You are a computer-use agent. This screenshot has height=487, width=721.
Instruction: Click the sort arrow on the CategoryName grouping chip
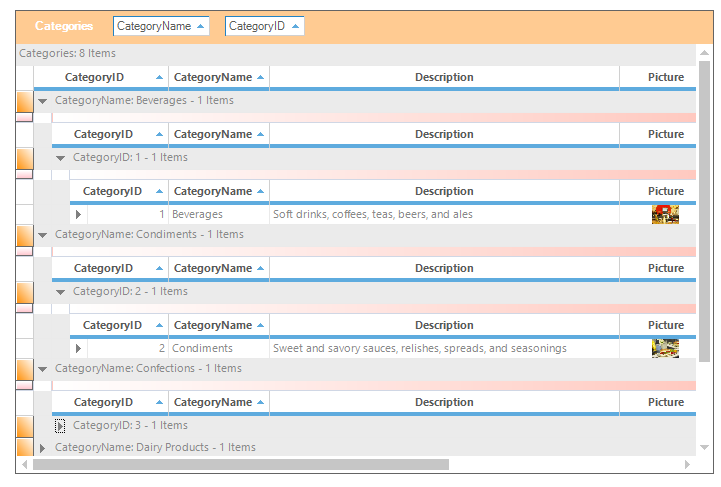pos(200,27)
